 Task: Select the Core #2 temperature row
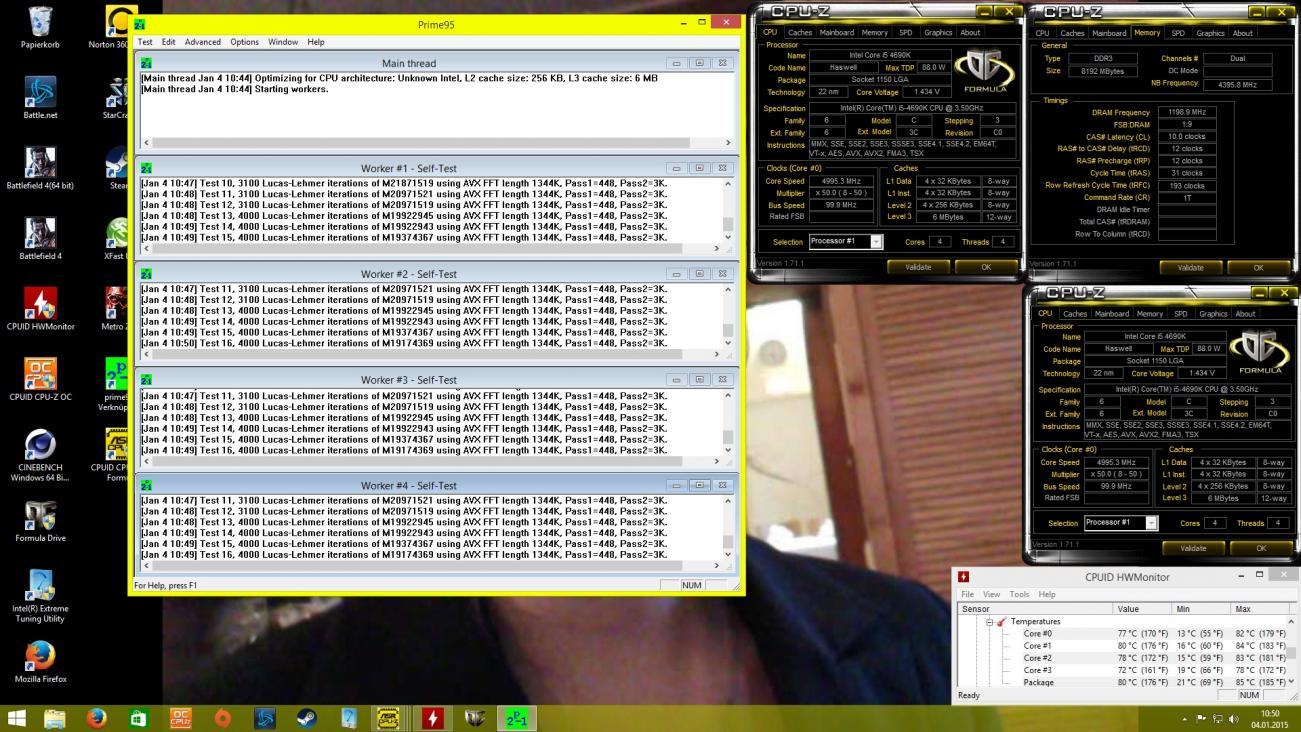pos(1121,658)
